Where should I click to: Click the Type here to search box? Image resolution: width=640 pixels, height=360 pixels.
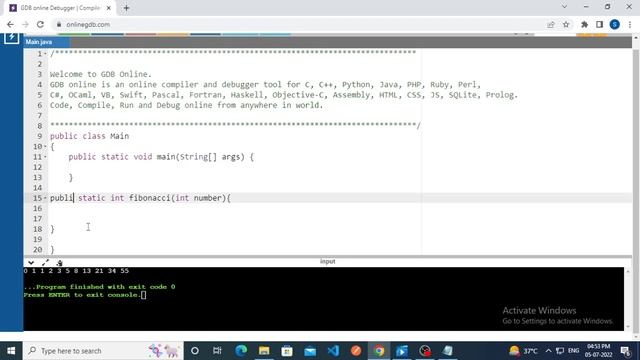pos(103,351)
